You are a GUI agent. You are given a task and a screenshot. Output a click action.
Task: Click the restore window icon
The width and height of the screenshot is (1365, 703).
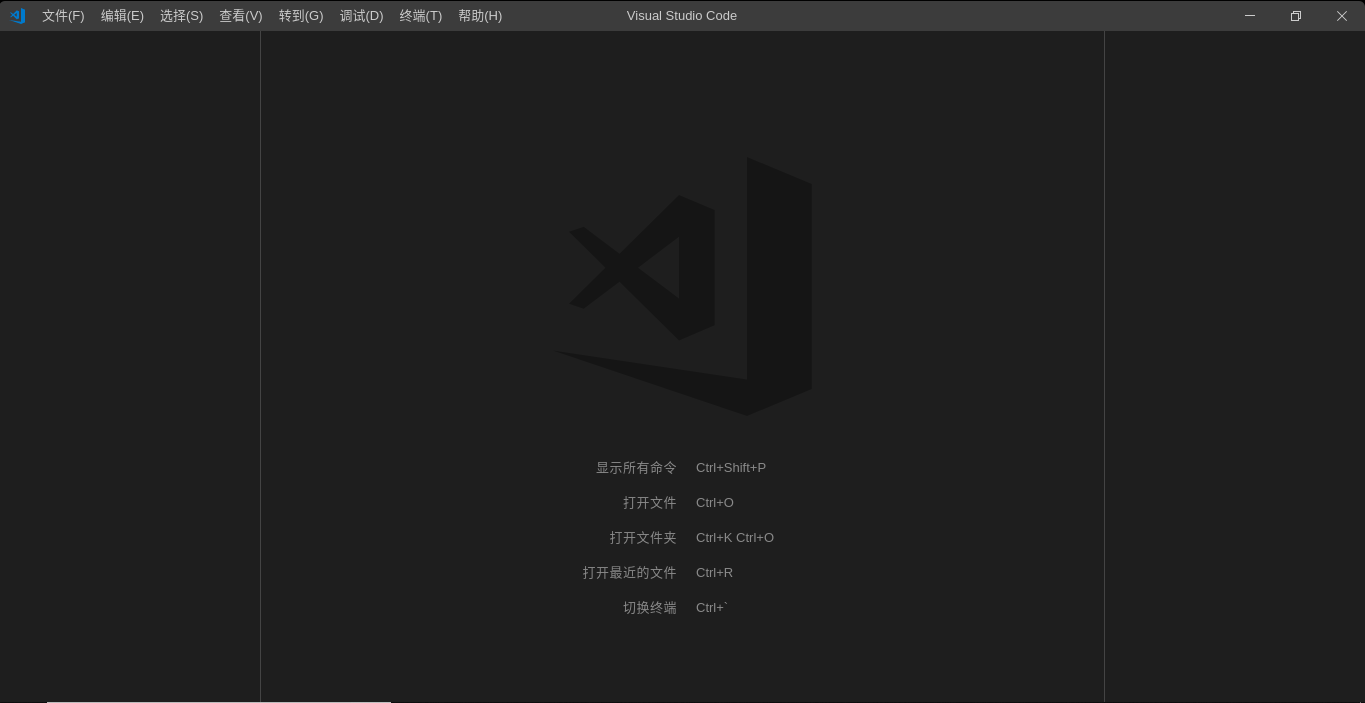(x=1295, y=15)
